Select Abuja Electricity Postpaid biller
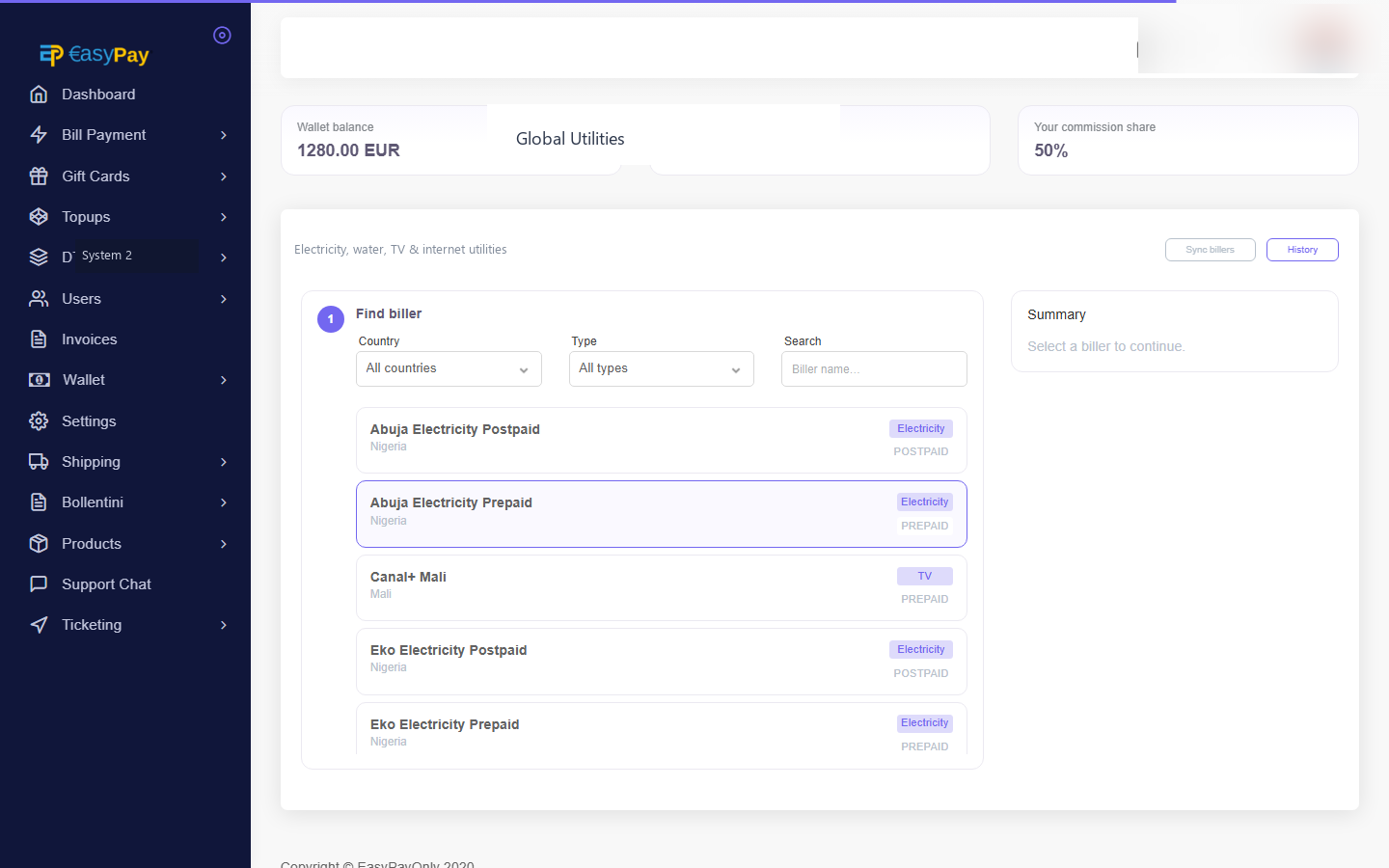 coord(662,440)
